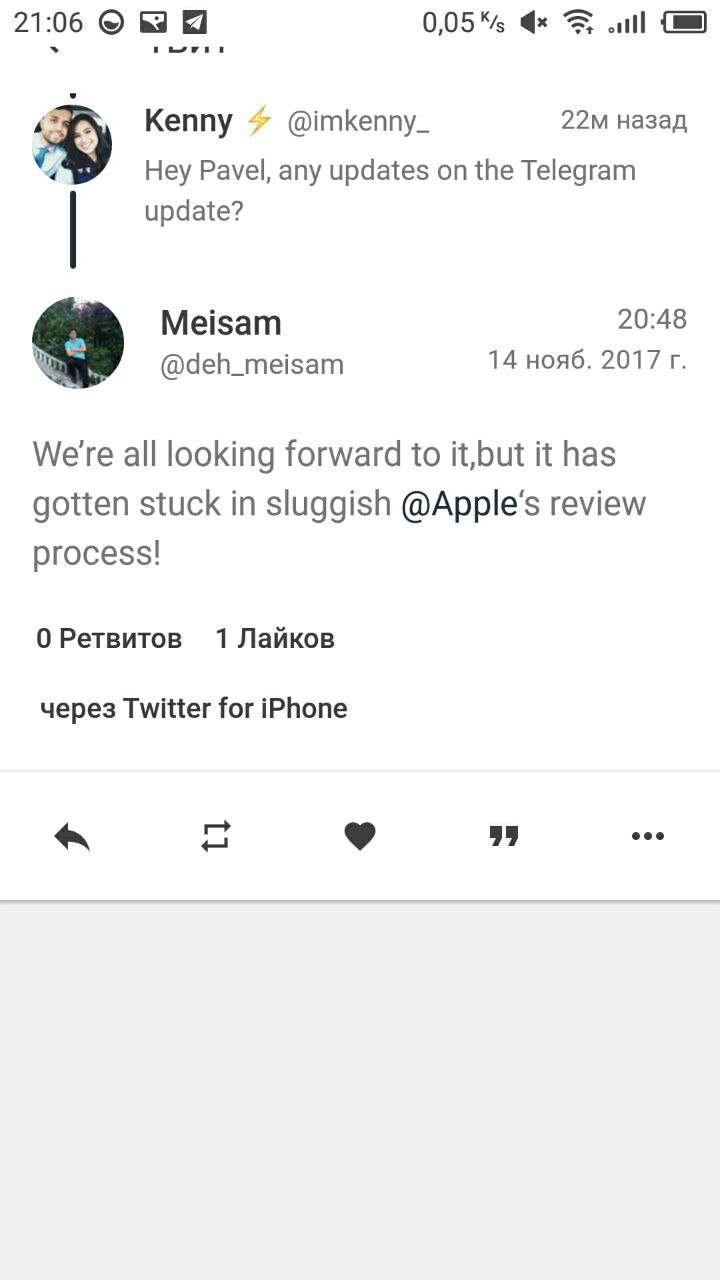Tap the через Twitter for iPhone source

[x=194, y=709]
